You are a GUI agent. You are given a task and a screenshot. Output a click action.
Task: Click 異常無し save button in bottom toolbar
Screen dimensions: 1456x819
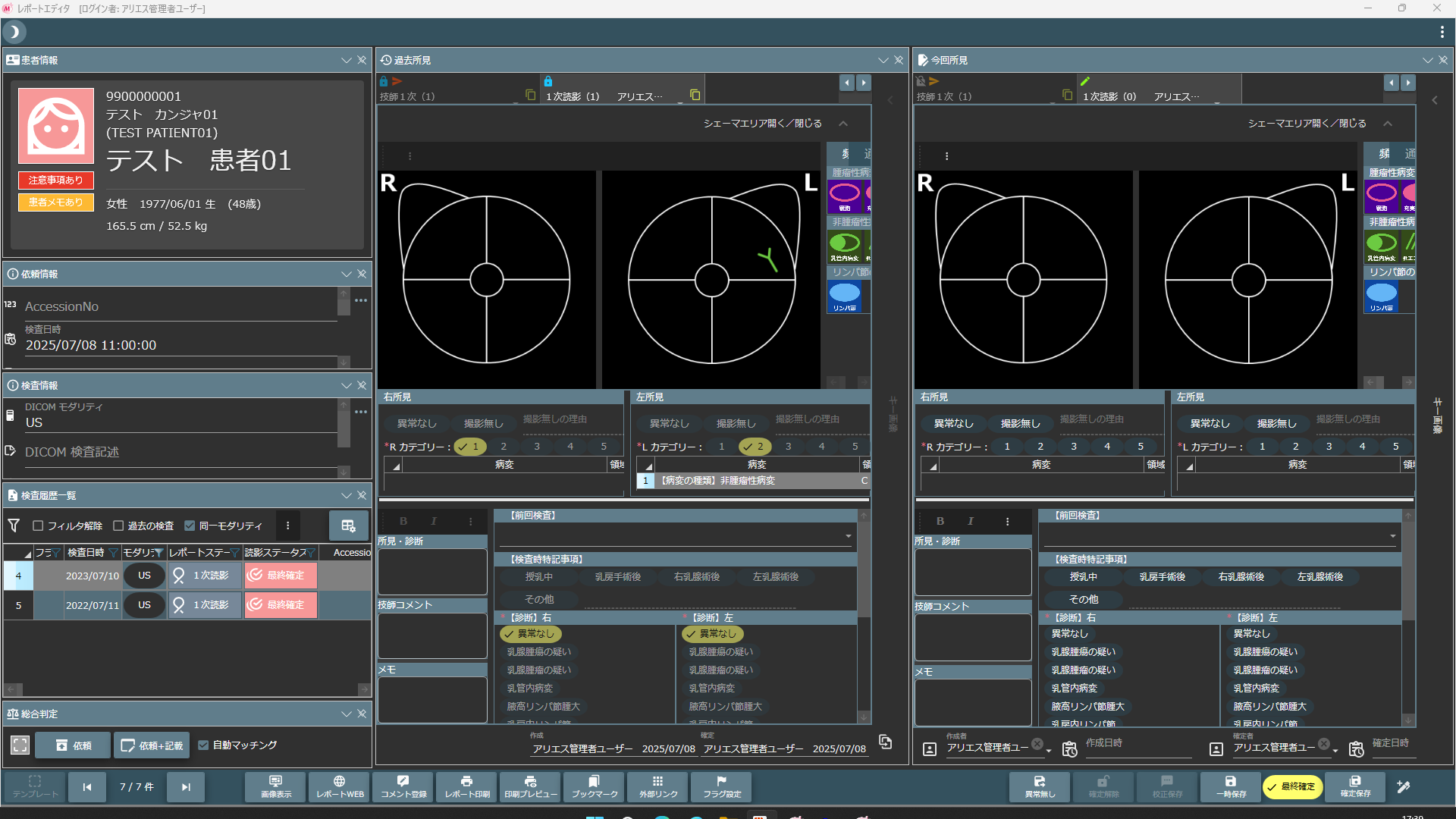(1040, 787)
